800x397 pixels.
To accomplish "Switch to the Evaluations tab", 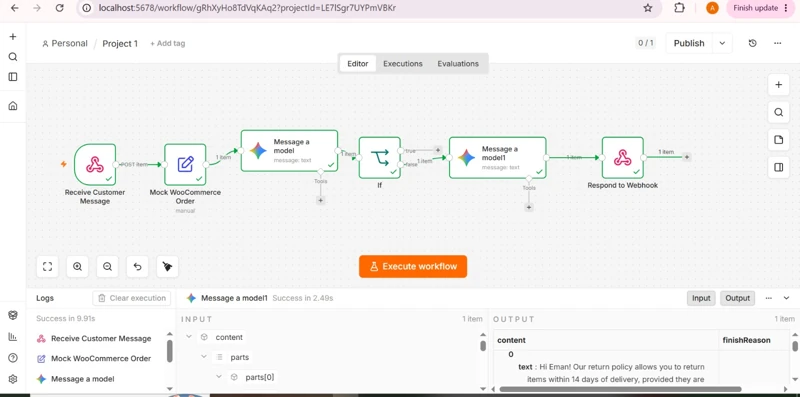I will [x=458, y=64].
